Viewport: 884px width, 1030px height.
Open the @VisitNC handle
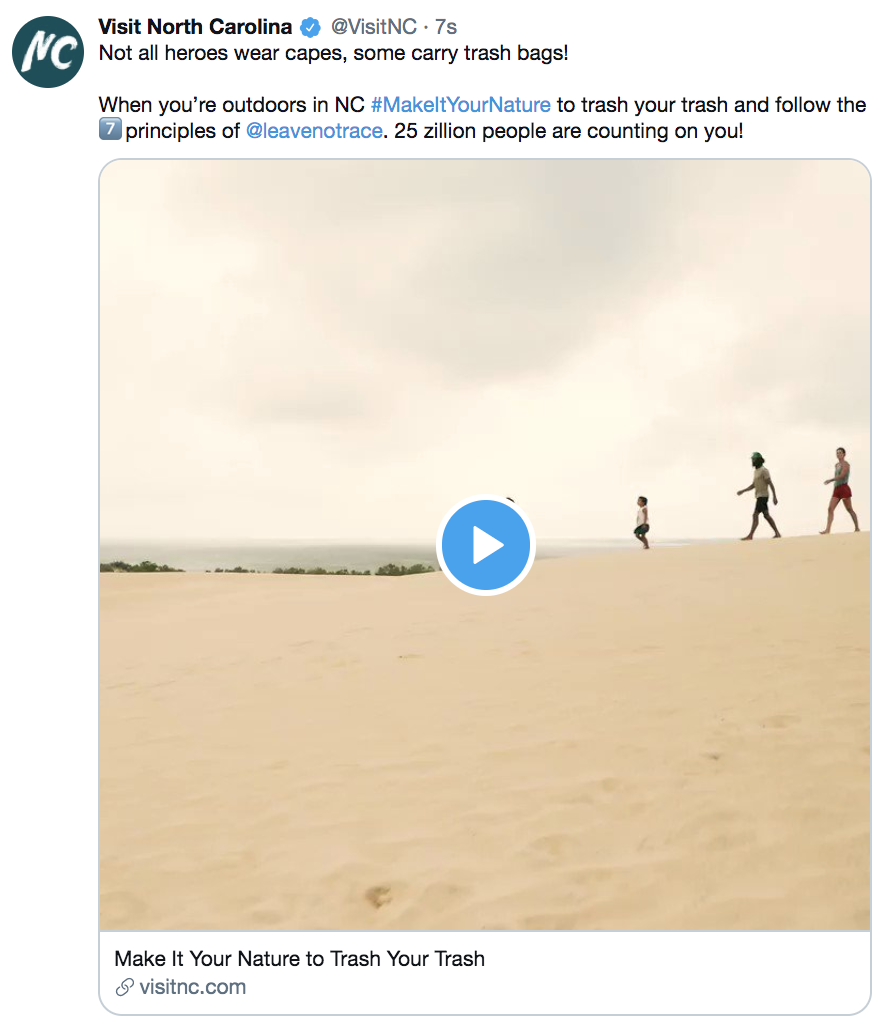[373, 27]
